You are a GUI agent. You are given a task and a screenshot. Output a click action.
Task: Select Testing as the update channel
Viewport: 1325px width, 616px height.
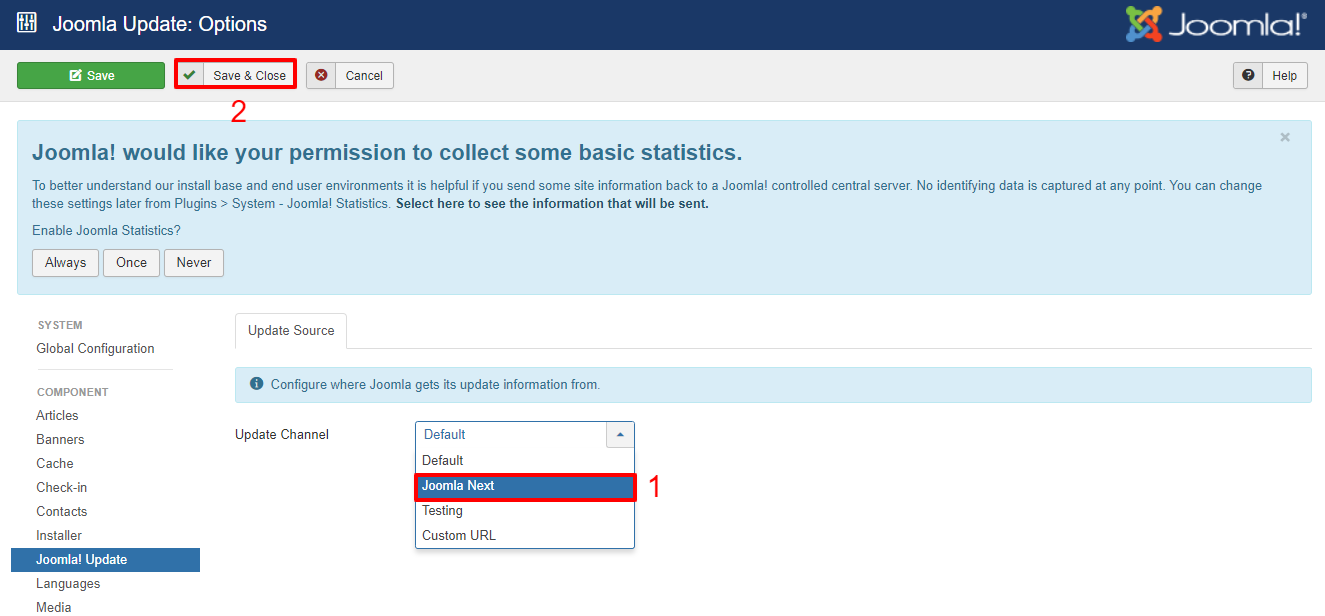(442, 510)
